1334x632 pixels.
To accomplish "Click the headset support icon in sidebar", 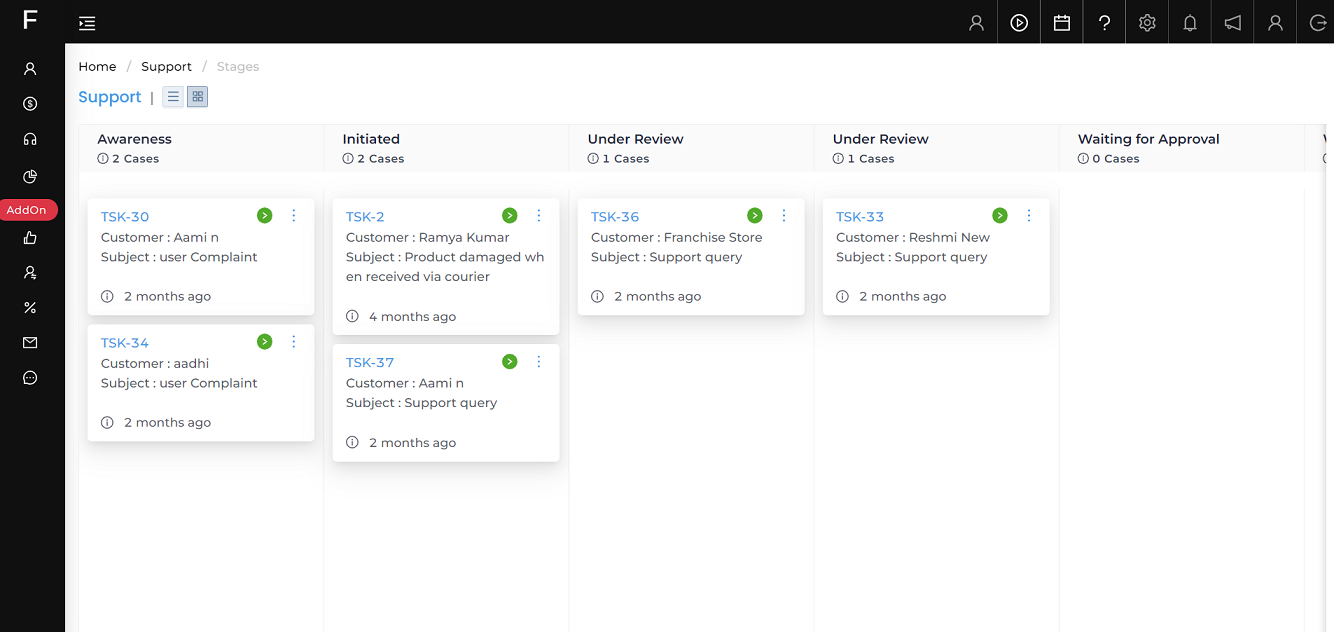I will pos(30,139).
